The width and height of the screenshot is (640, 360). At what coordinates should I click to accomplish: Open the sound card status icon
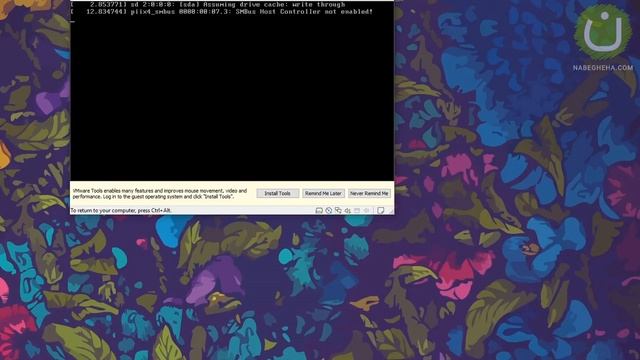347,211
